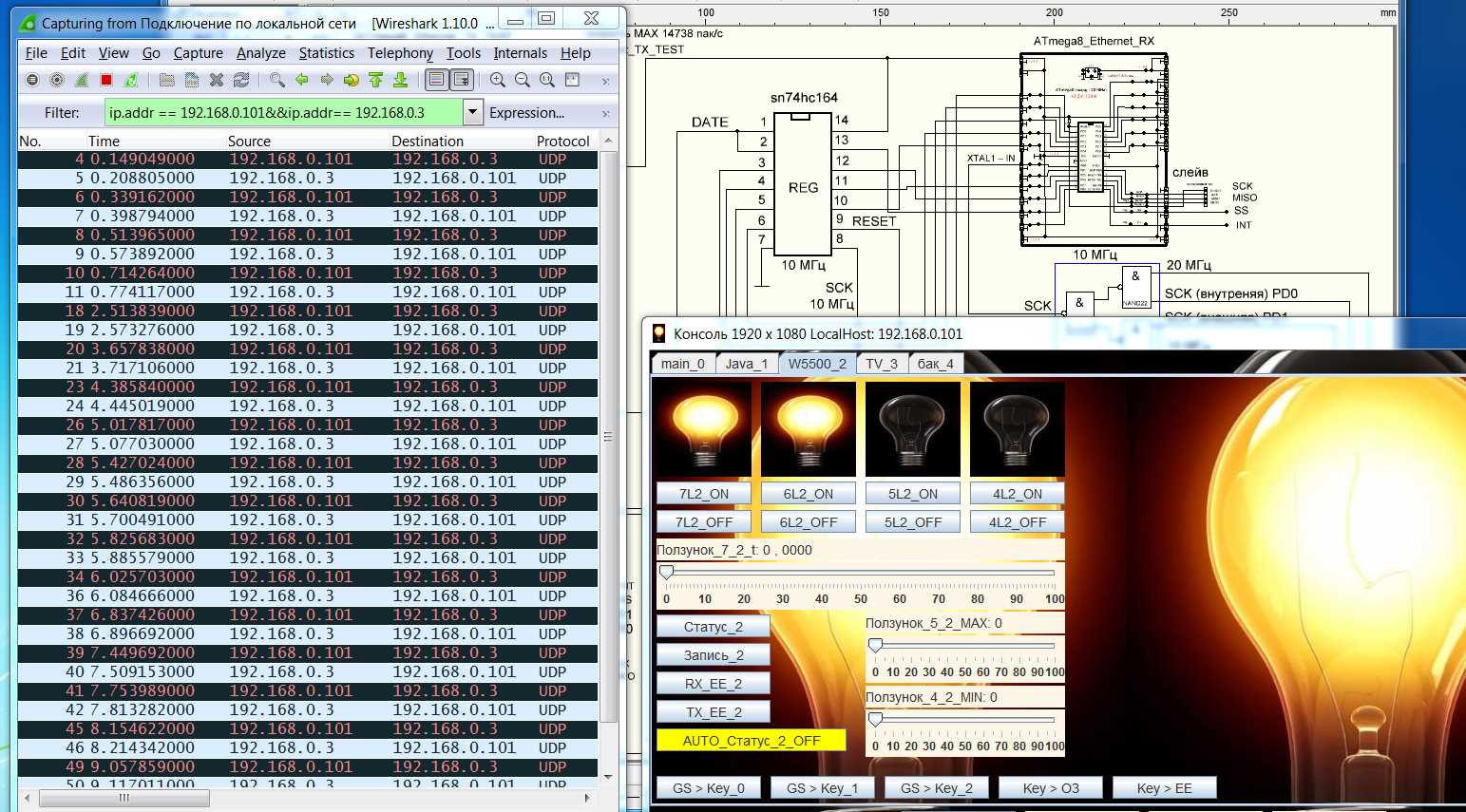Click the Ползунок_7_2_t slider handle
Image resolution: width=1466 pixels, height=812 pixels.
click(x=667, y=573)
